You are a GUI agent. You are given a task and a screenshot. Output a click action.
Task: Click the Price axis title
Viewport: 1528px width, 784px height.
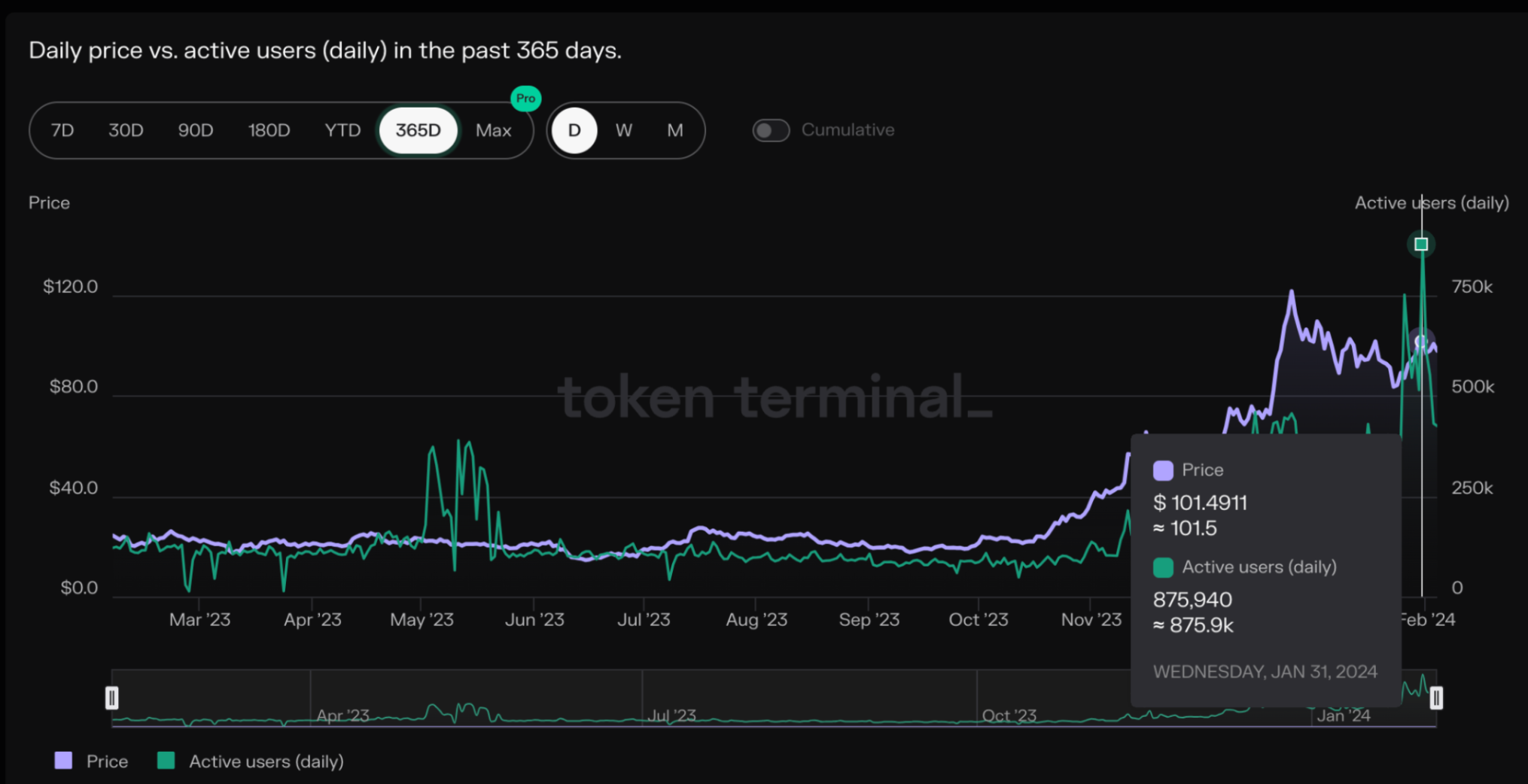[x=49, y=203]
